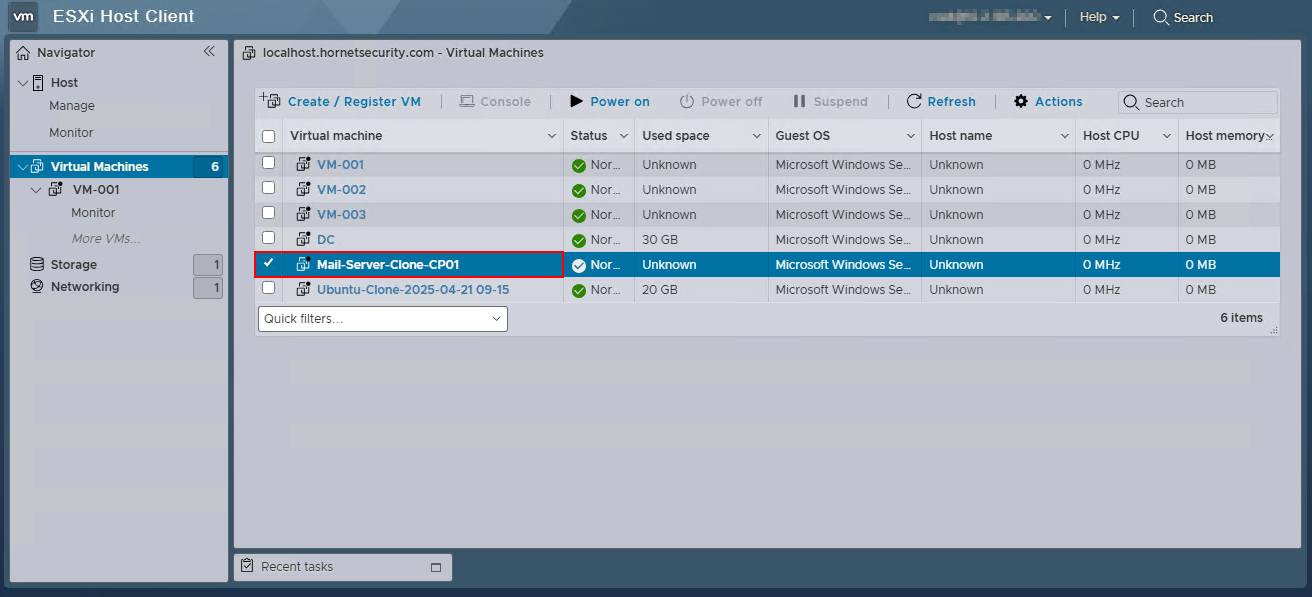Open More VMs... in Navigator
This screenshot has height=597, width=1312.
click(x=106, y=239)
